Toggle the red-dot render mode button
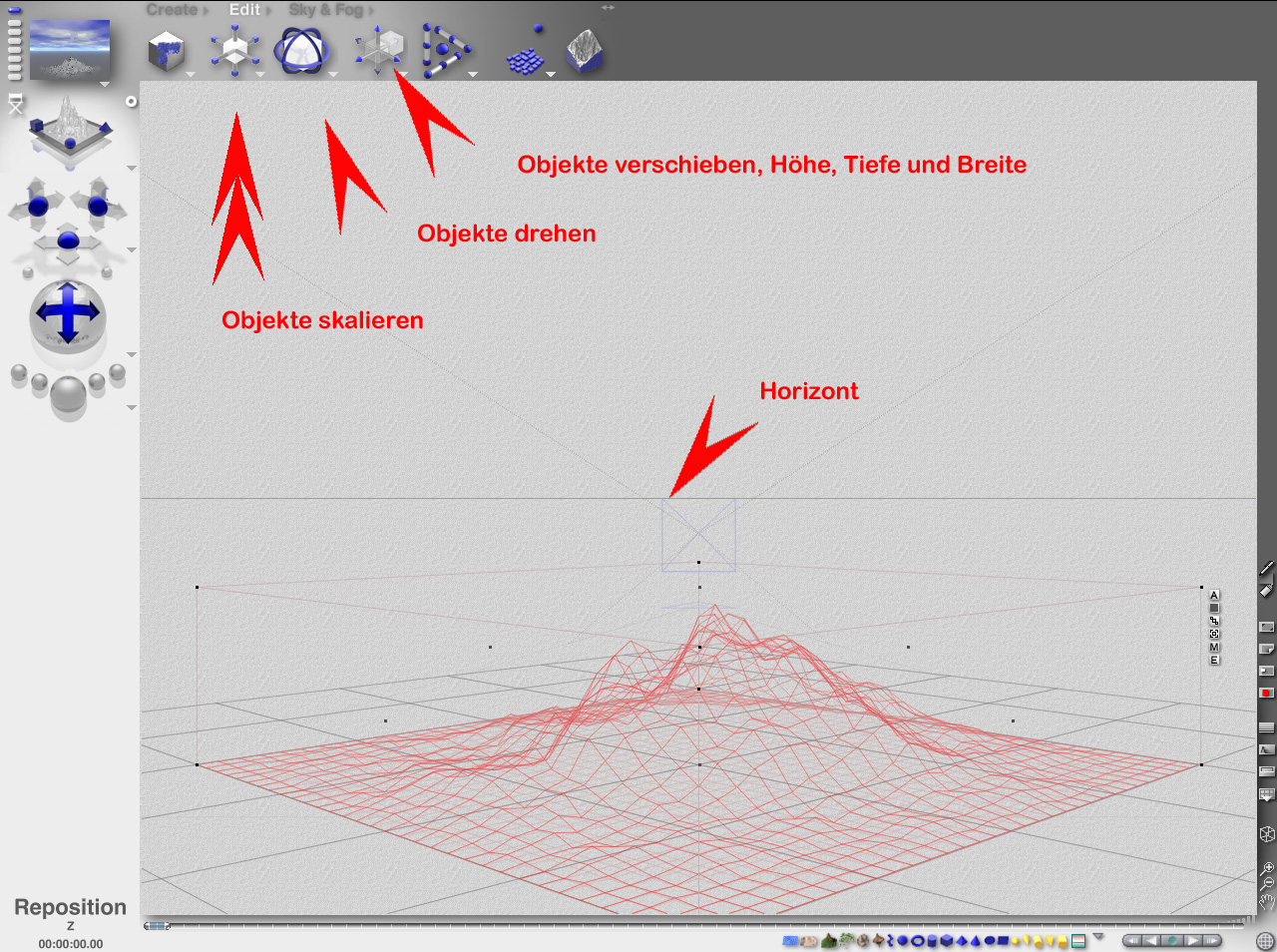1277x952 pixels. [x=1266, y=693]
